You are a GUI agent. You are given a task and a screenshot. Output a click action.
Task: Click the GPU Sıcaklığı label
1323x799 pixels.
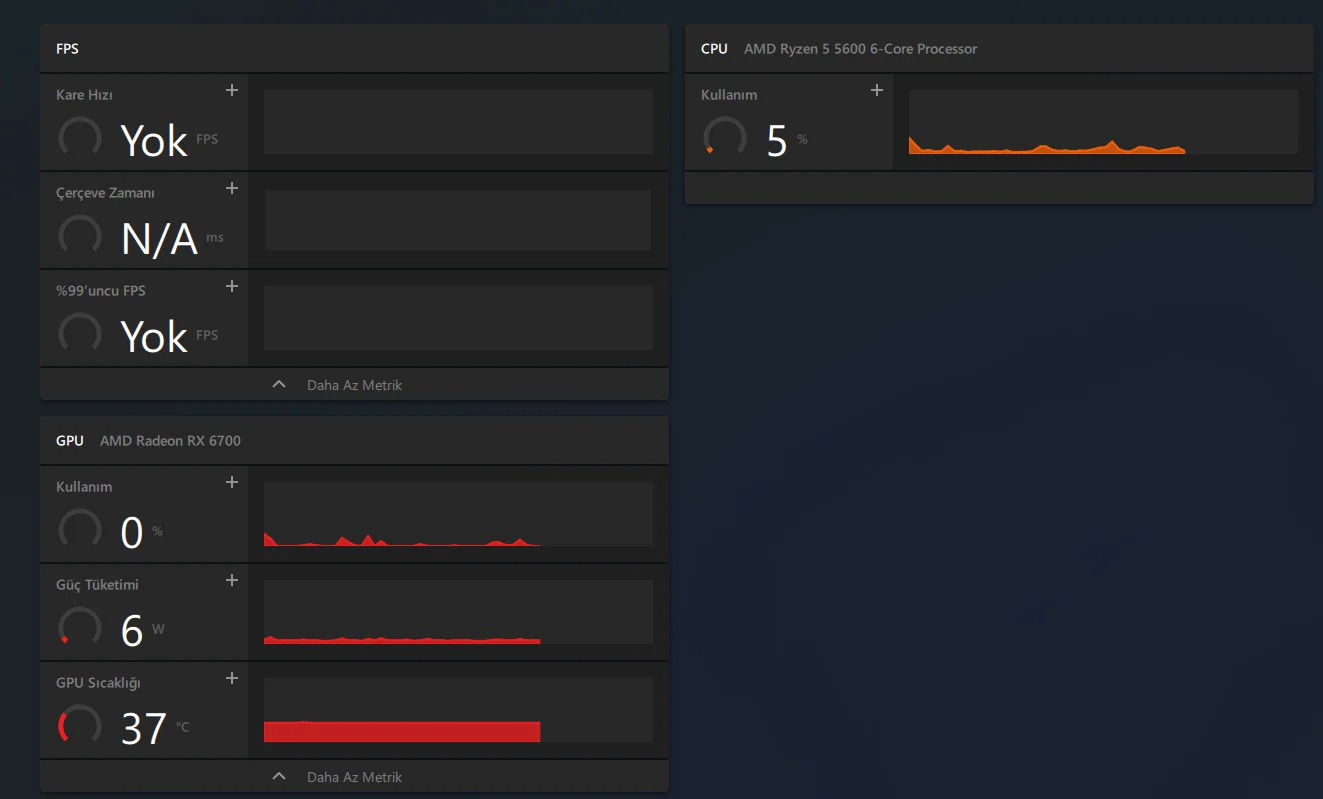[98, 683]
